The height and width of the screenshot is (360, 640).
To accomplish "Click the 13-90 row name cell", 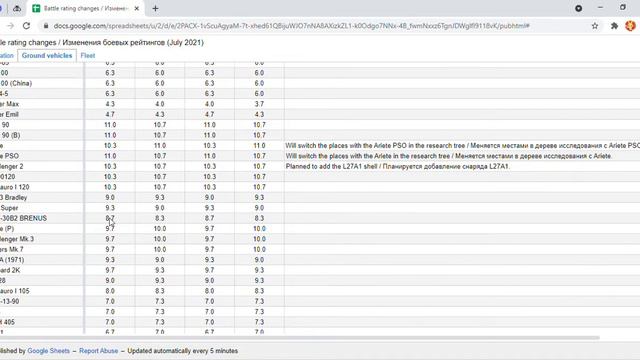I will [42, 301].
